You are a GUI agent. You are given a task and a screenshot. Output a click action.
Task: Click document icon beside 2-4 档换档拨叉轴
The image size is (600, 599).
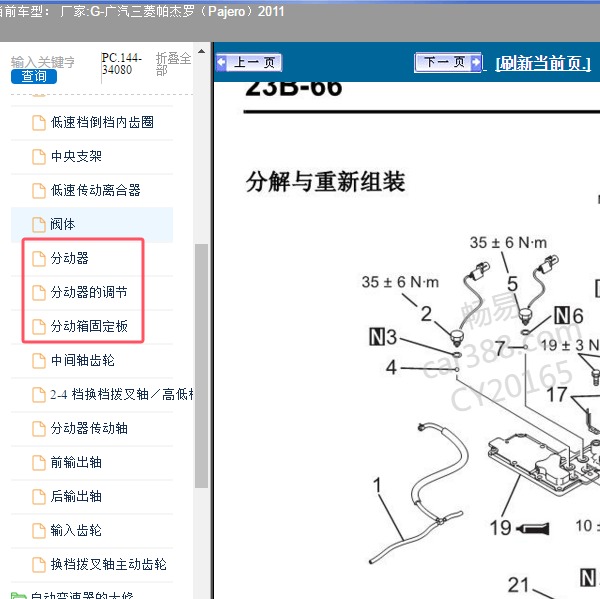coord(39,395)
